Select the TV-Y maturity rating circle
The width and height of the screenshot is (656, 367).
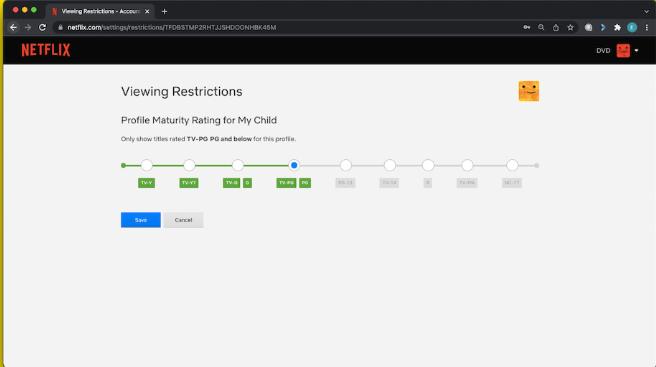(x=146, y=165)
